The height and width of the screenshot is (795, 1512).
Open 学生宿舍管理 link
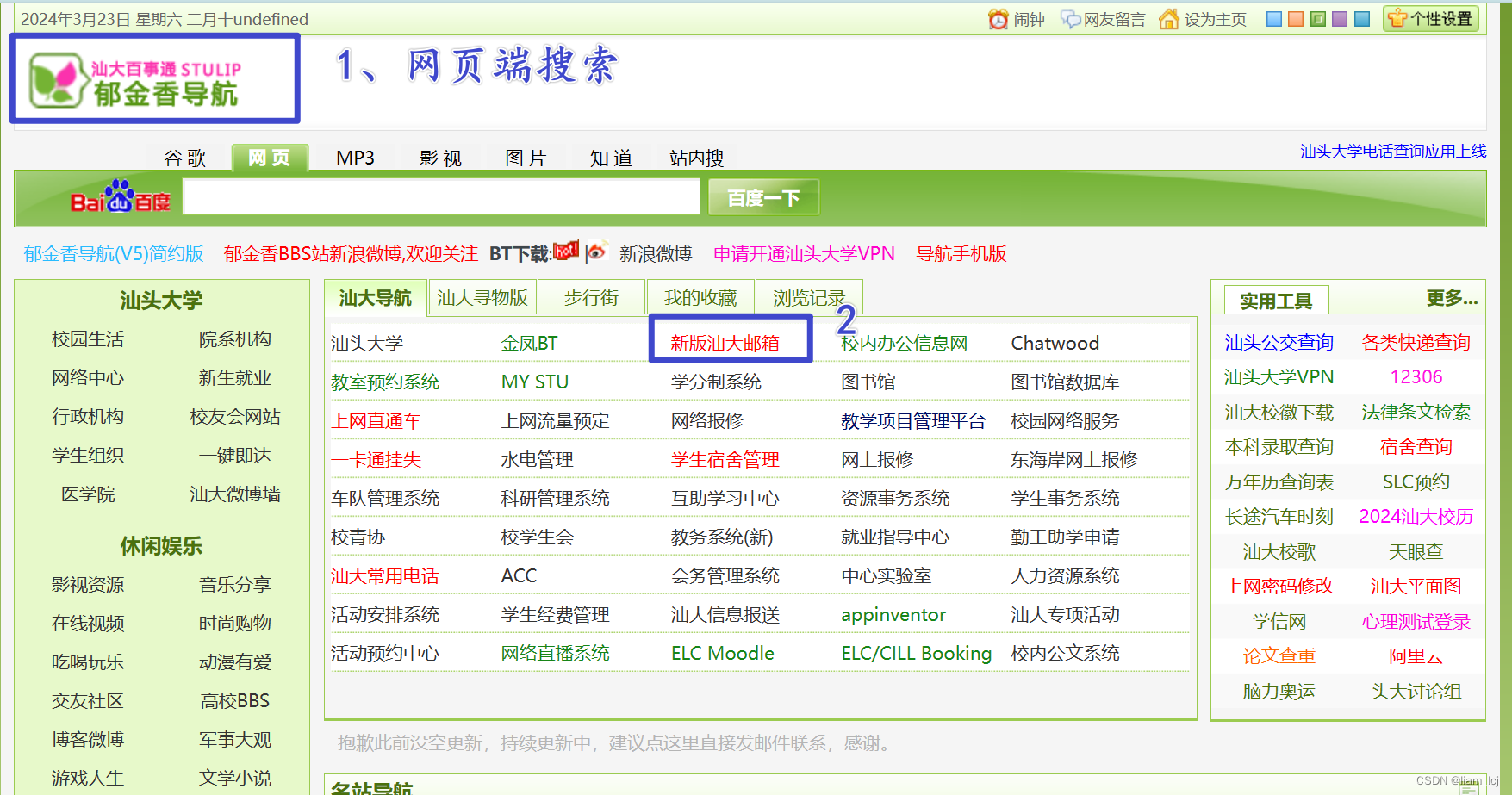(725, 459)
